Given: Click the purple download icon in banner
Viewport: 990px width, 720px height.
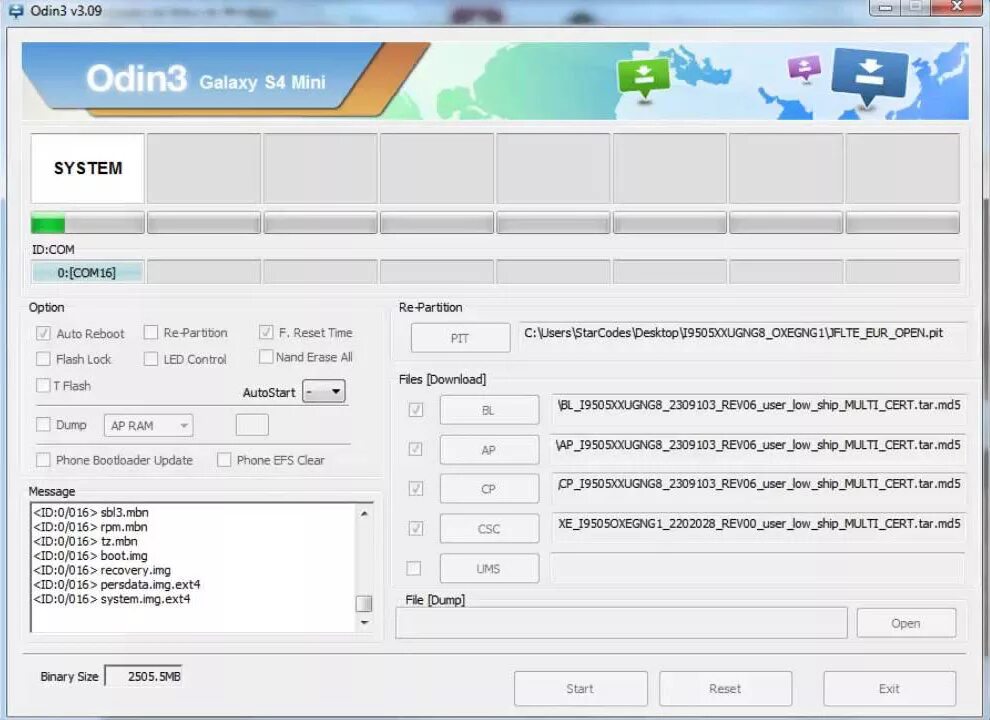Looking at the screenshot, I should (x=804, y=67).
